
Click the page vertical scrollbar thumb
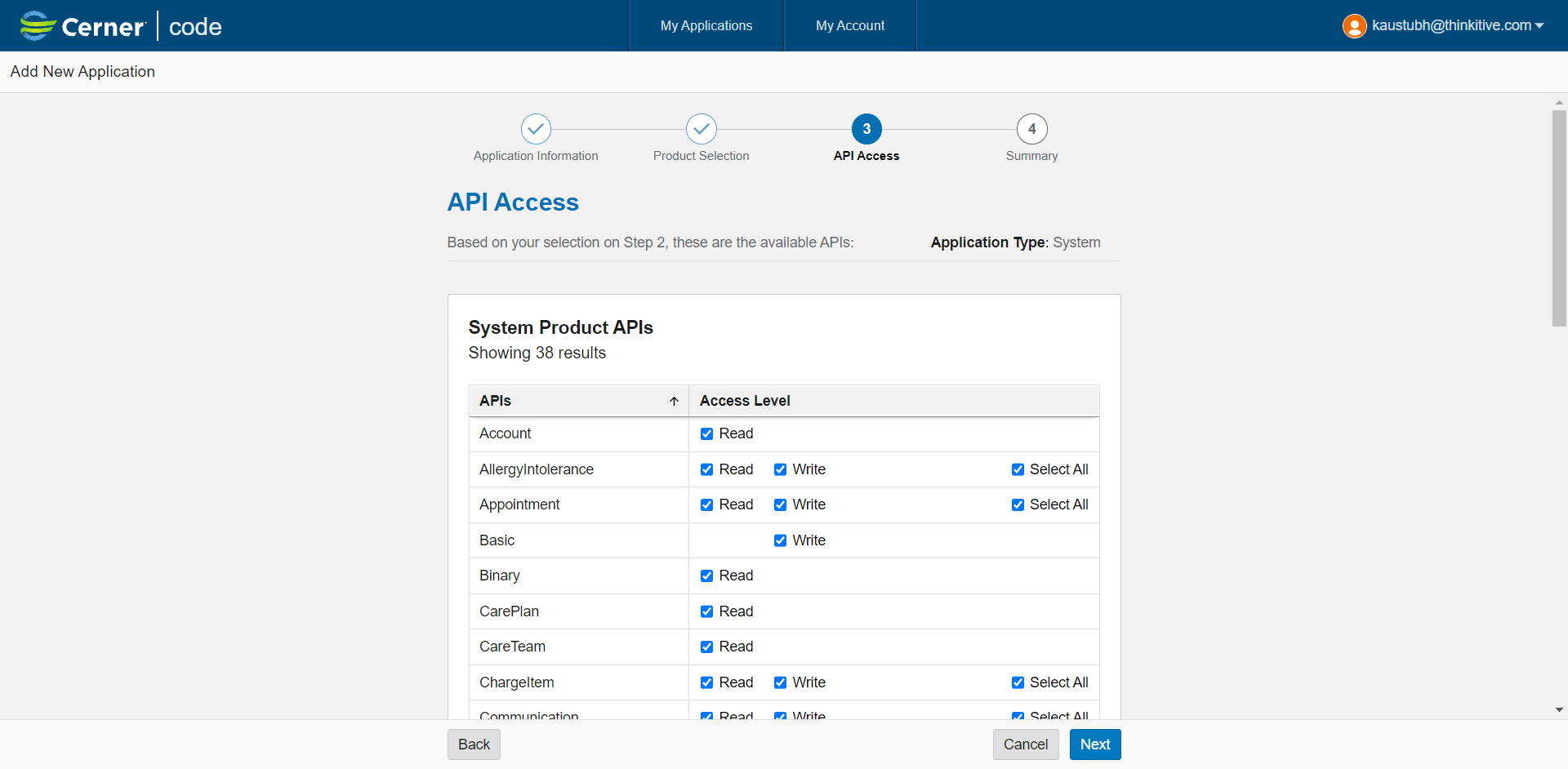point(1559,218)
